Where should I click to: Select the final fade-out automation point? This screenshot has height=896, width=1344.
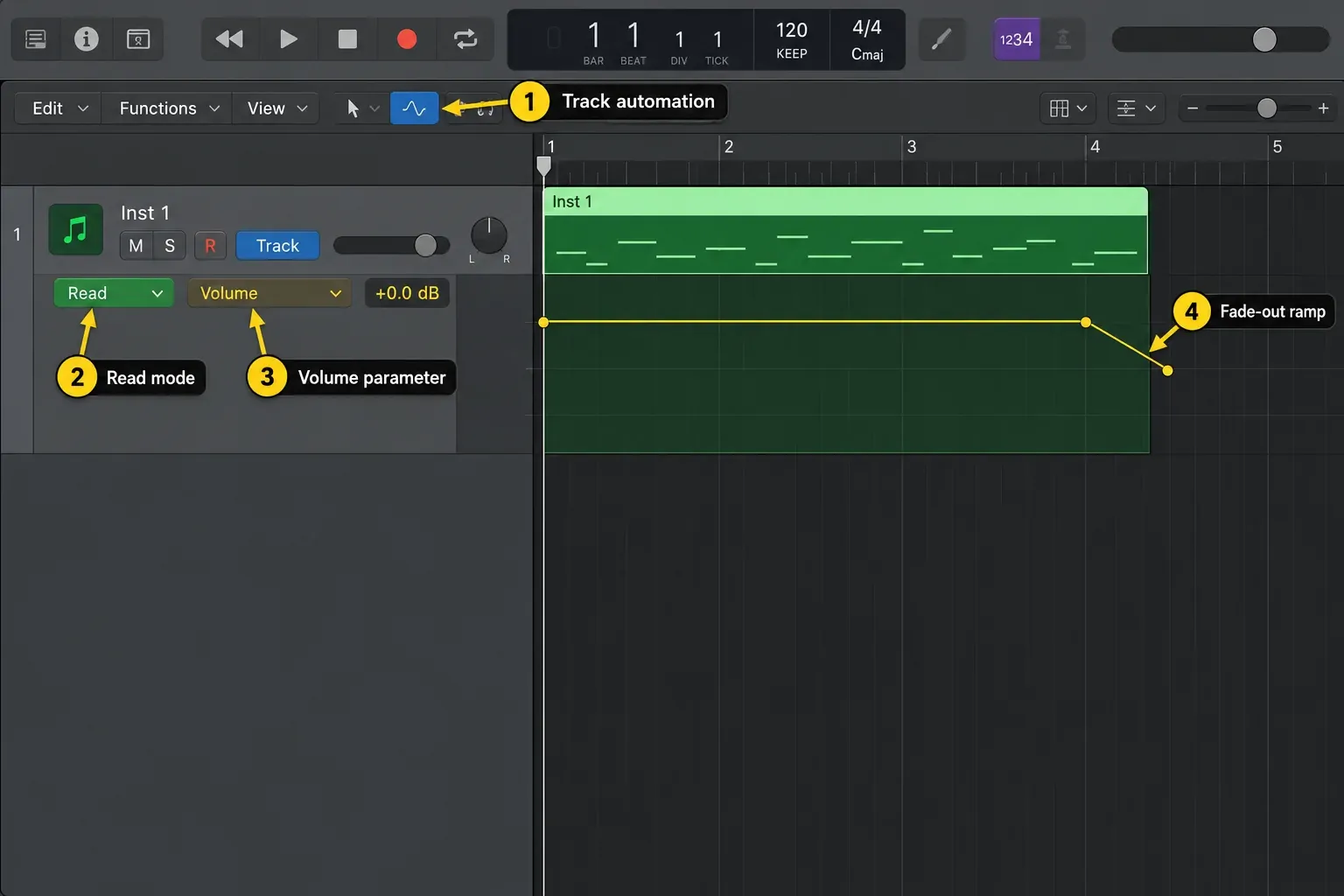click(x=1167, y=370)
